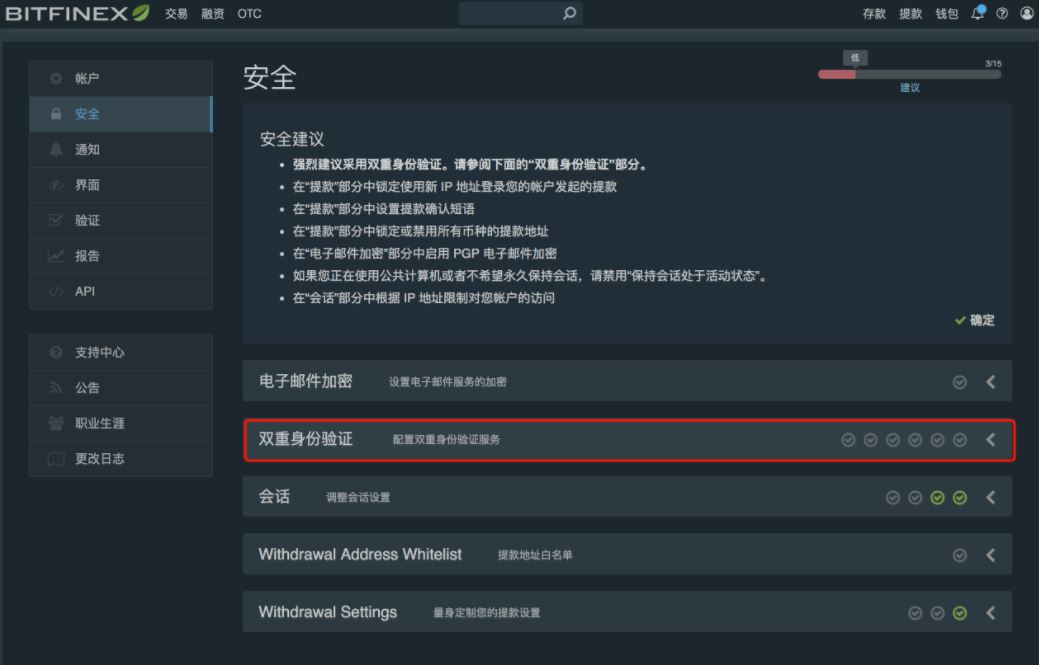Open 验证 in the sidebar

click(x=121, y=220)
